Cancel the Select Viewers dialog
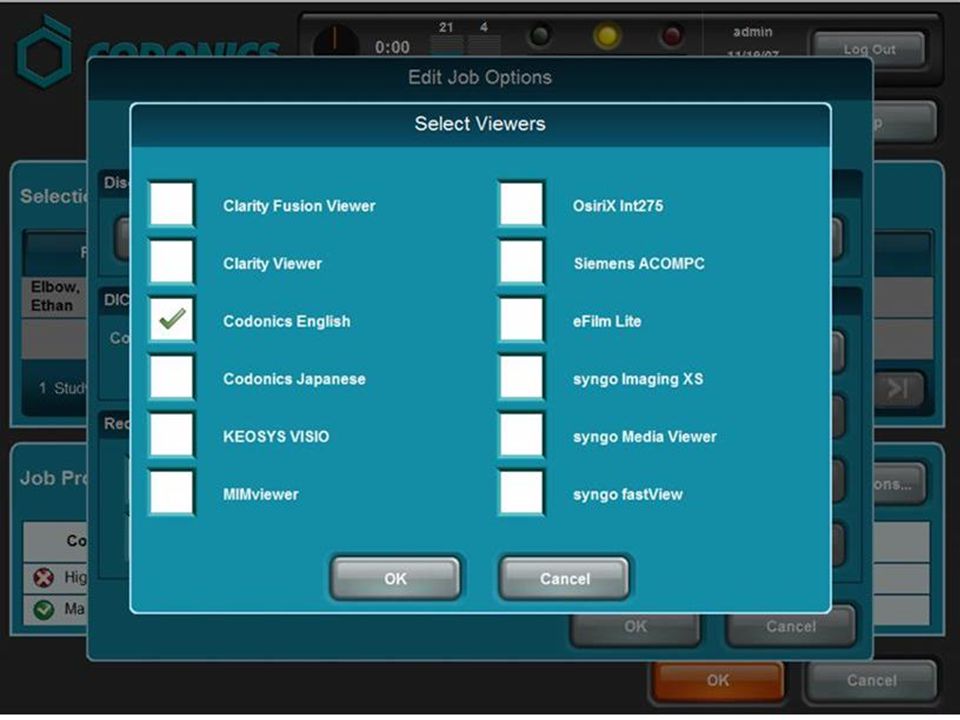Viewport: 960px width, 720px height. coord(564,578)
